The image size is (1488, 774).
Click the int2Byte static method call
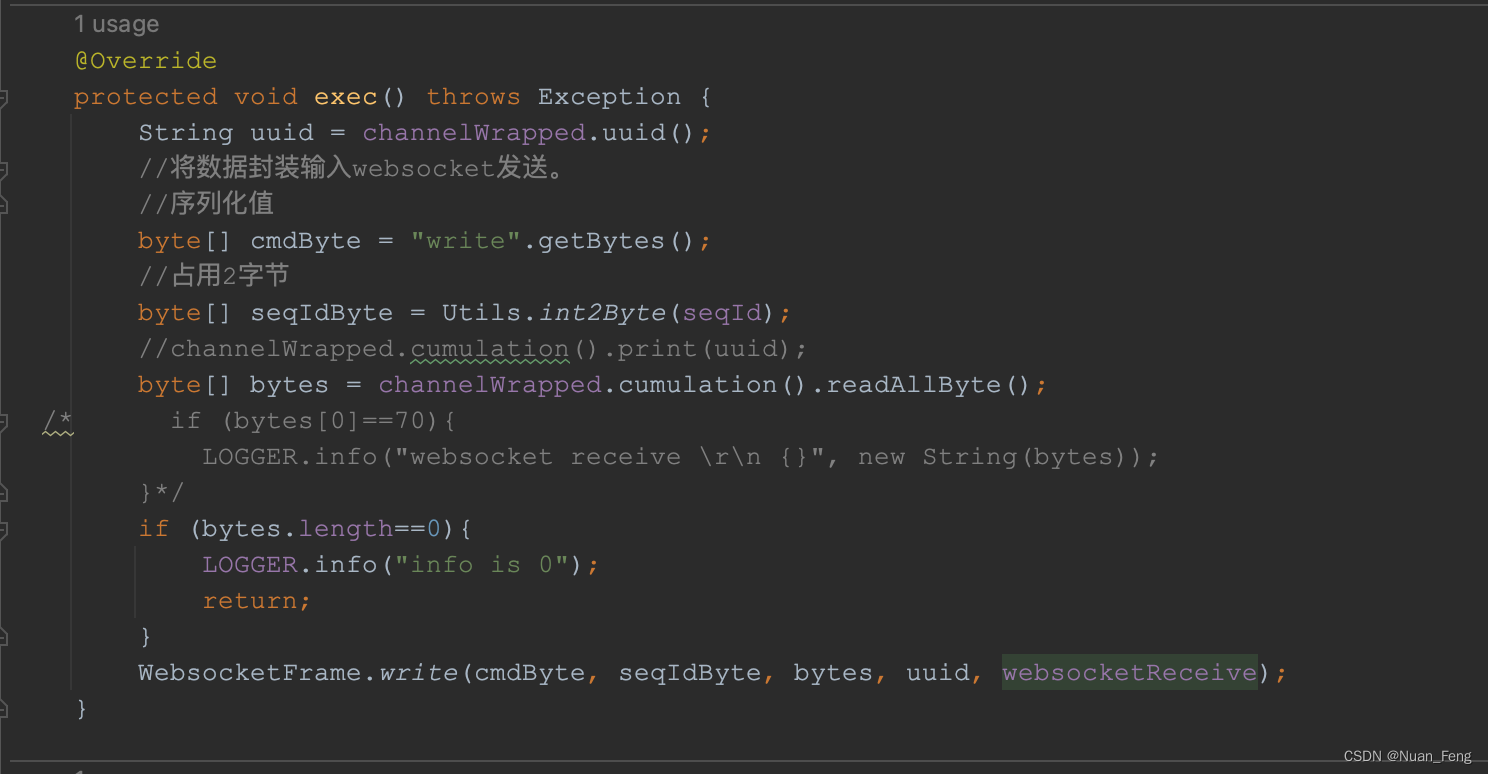(602, 313)
